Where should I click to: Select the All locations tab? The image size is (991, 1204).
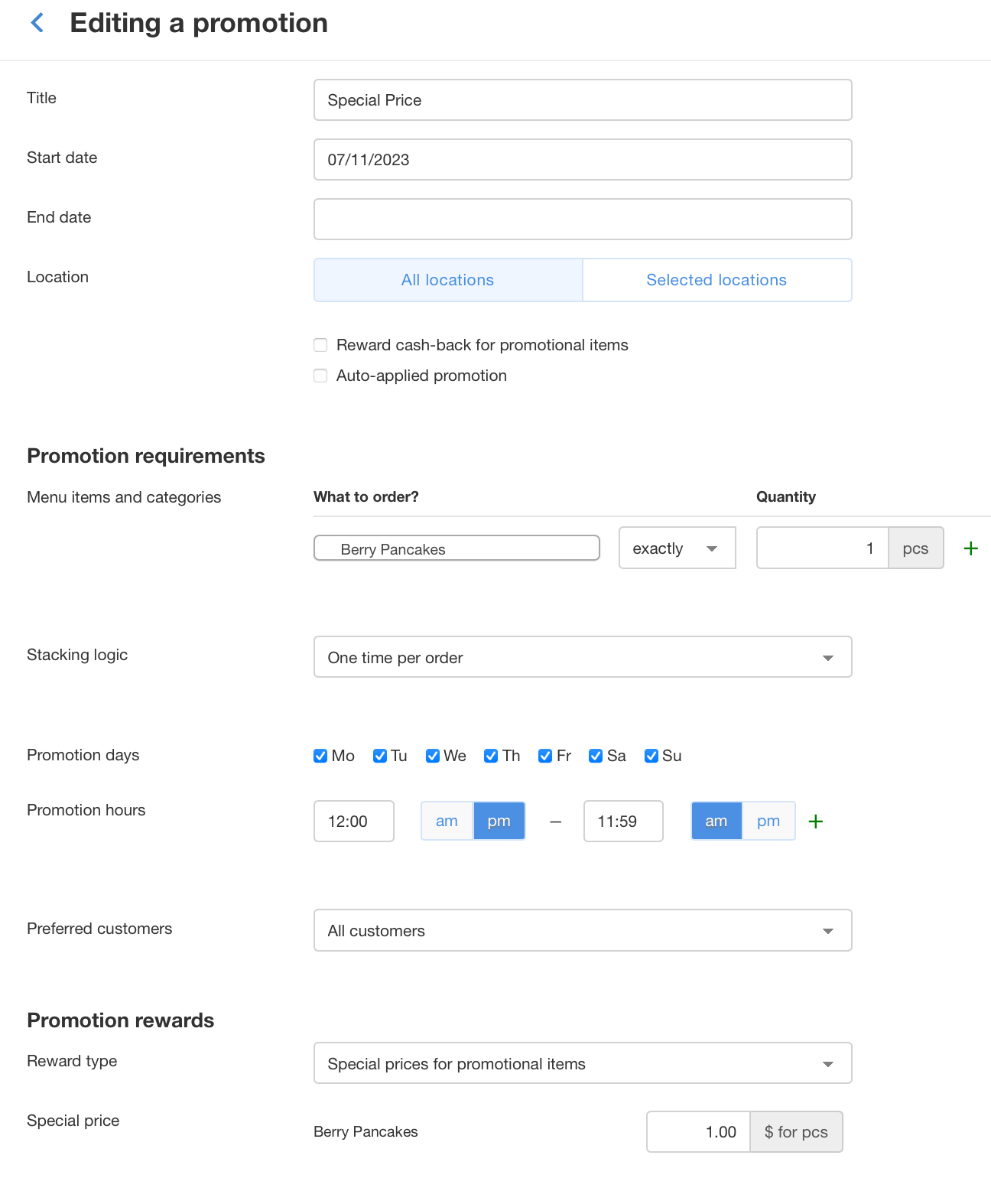[448, 280]
